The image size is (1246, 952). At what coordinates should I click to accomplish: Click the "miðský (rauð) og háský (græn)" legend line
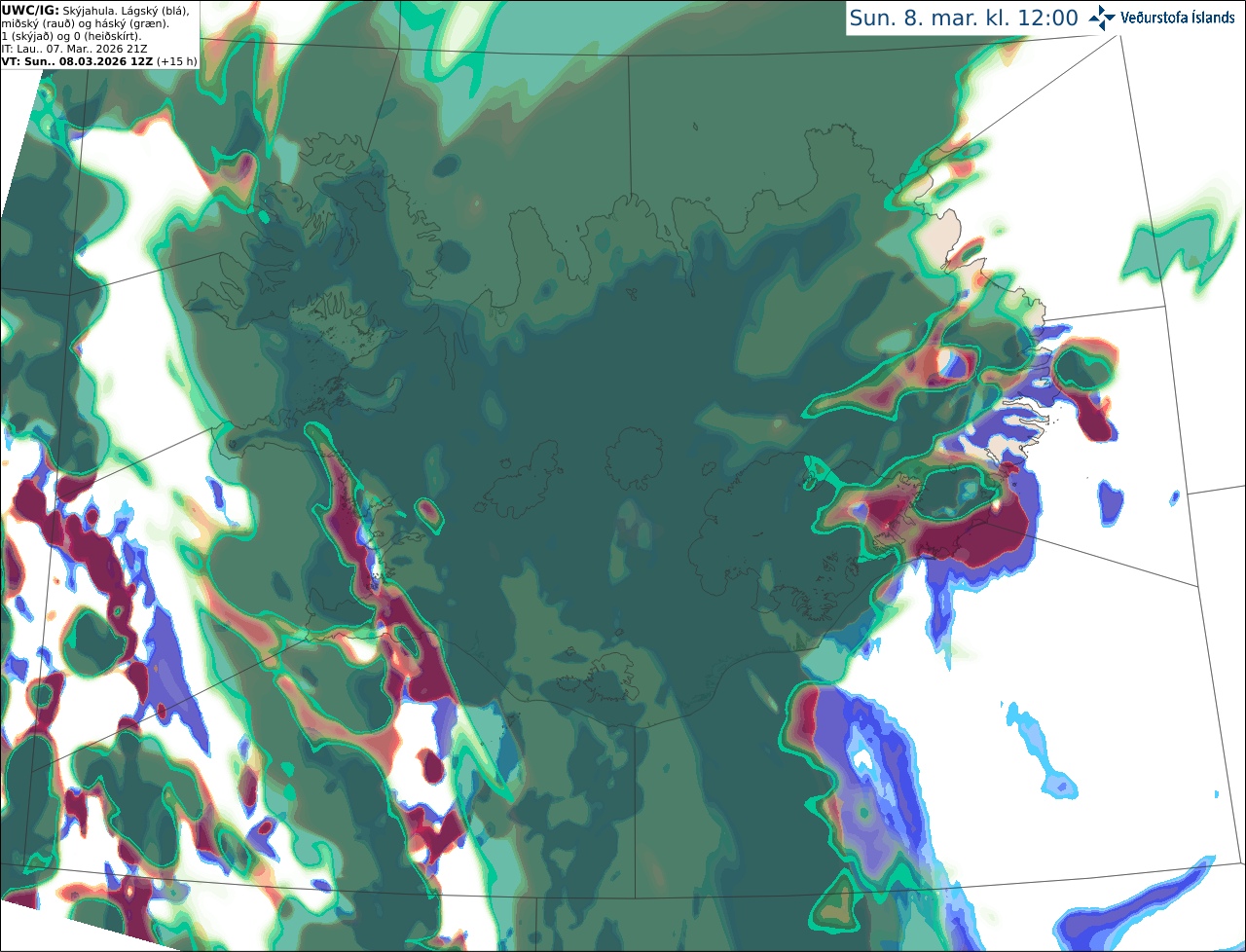point(86,23)
